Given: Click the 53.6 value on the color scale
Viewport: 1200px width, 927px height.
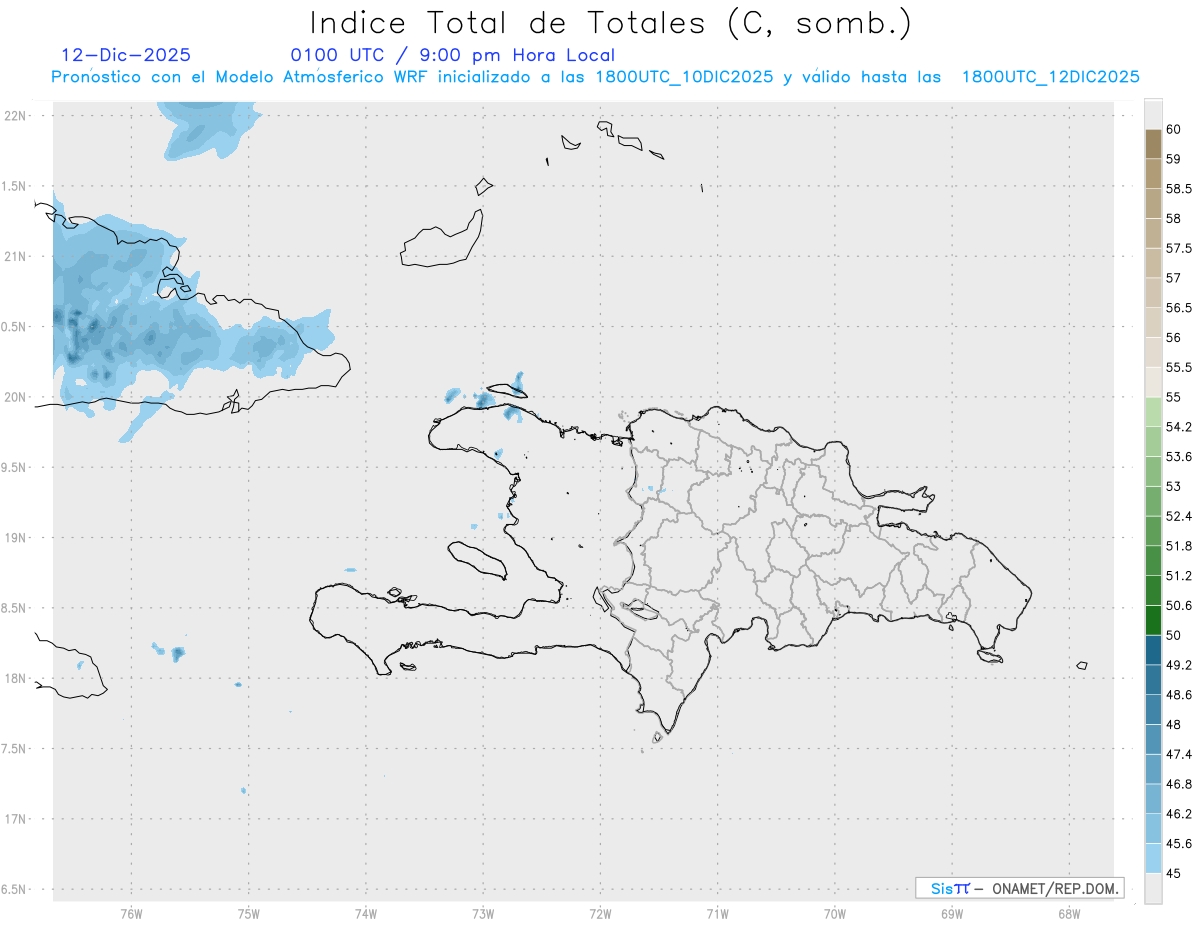Looking at the screenshot, I should (1178, 456).
